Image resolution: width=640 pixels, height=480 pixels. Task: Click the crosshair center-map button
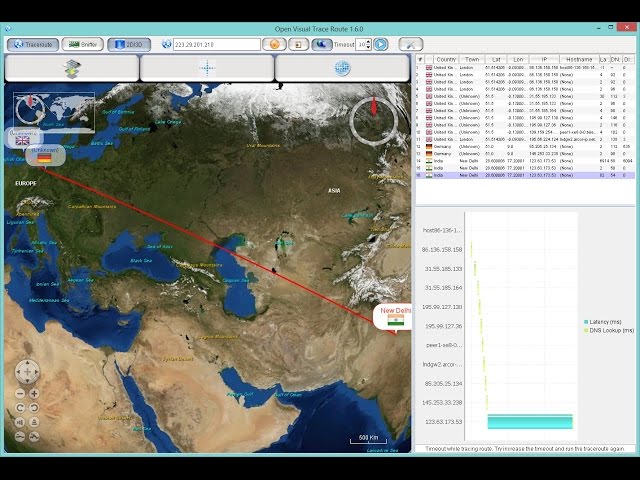(x=207, y=69)
